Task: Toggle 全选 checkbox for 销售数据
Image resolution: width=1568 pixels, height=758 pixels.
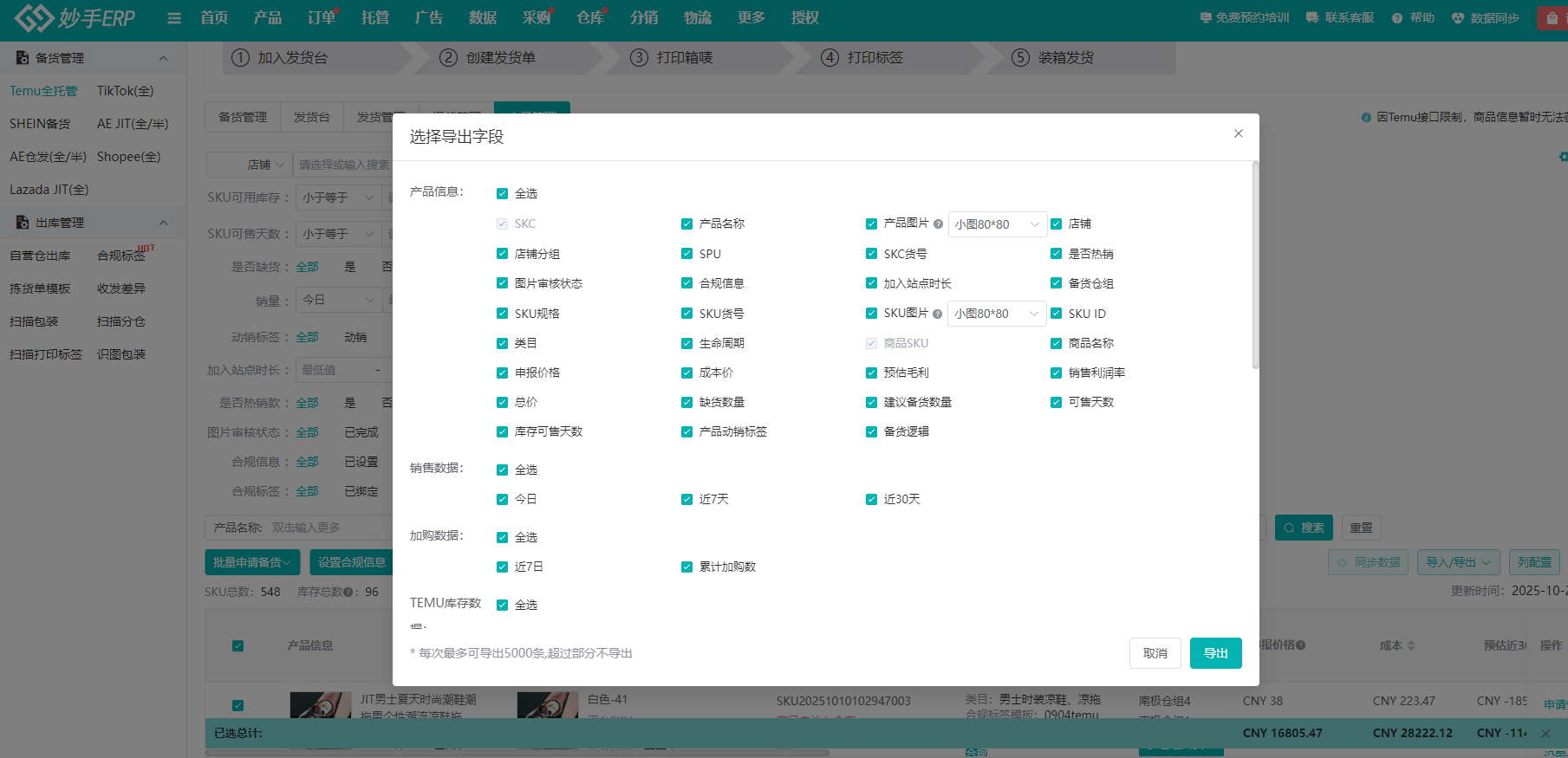Action: coord(502,470)
